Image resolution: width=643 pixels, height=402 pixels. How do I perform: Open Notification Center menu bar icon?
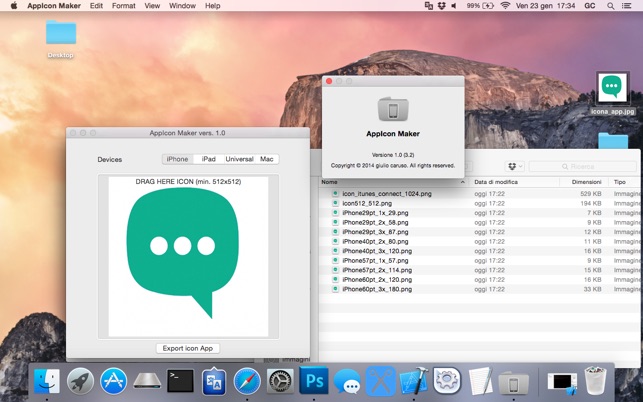pos(627,6)
